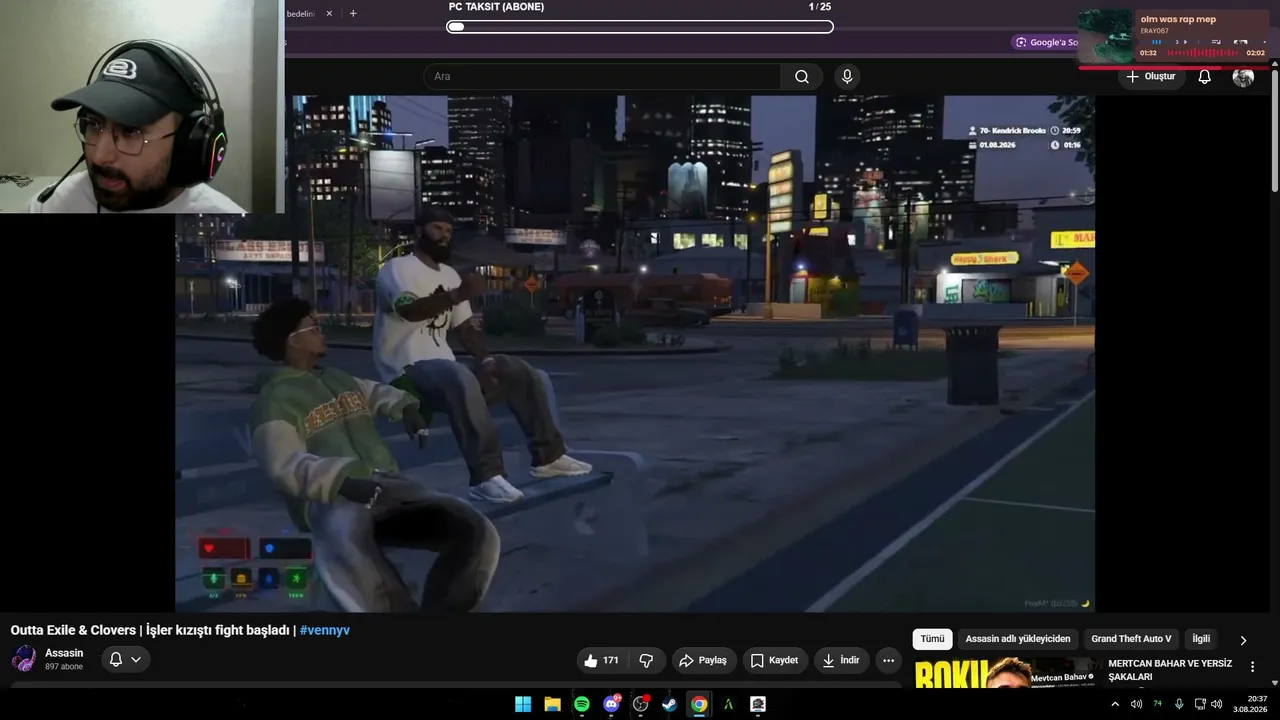Click the album art in the music overlay
The height and width of the screenshot is (720, 1280).
pyautogui.click(x=1106, y=37)
